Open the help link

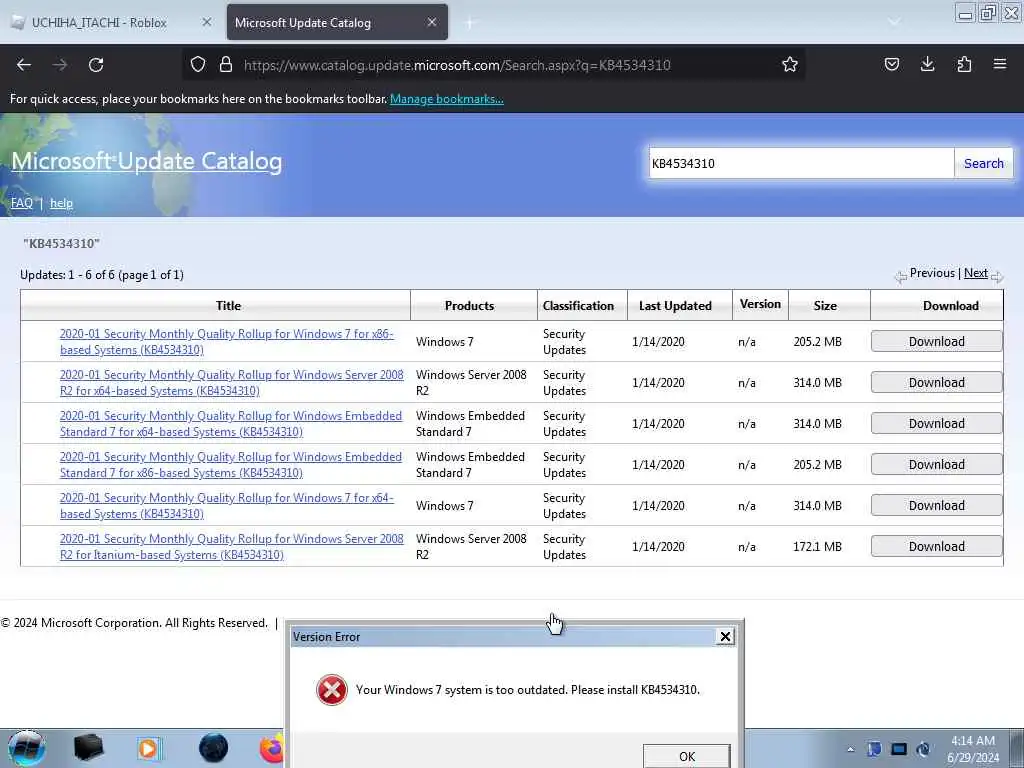pyautogui.click(x=61, y=203)
